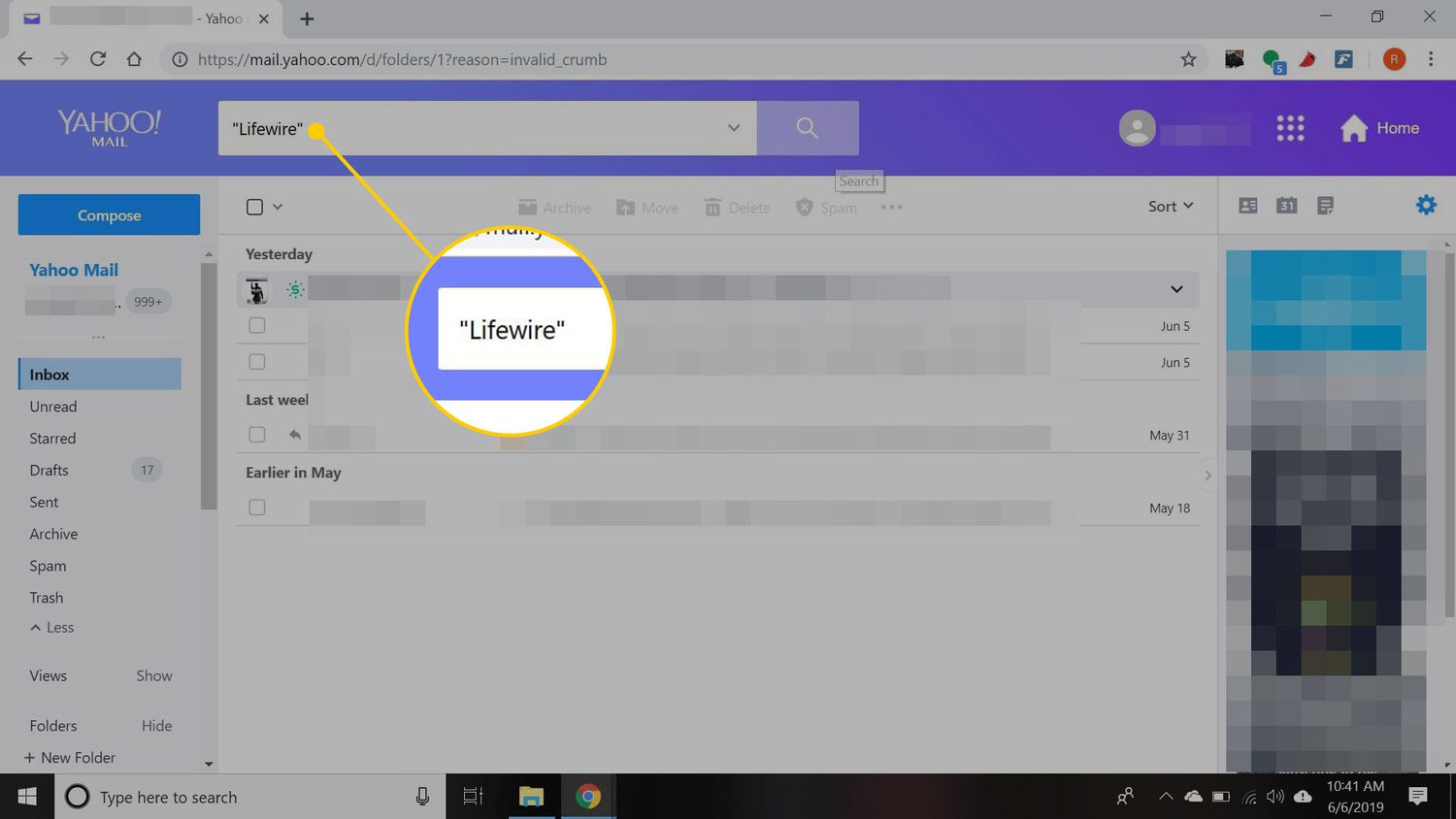
Task: Click the New Folder link
Action: (70, 757)
